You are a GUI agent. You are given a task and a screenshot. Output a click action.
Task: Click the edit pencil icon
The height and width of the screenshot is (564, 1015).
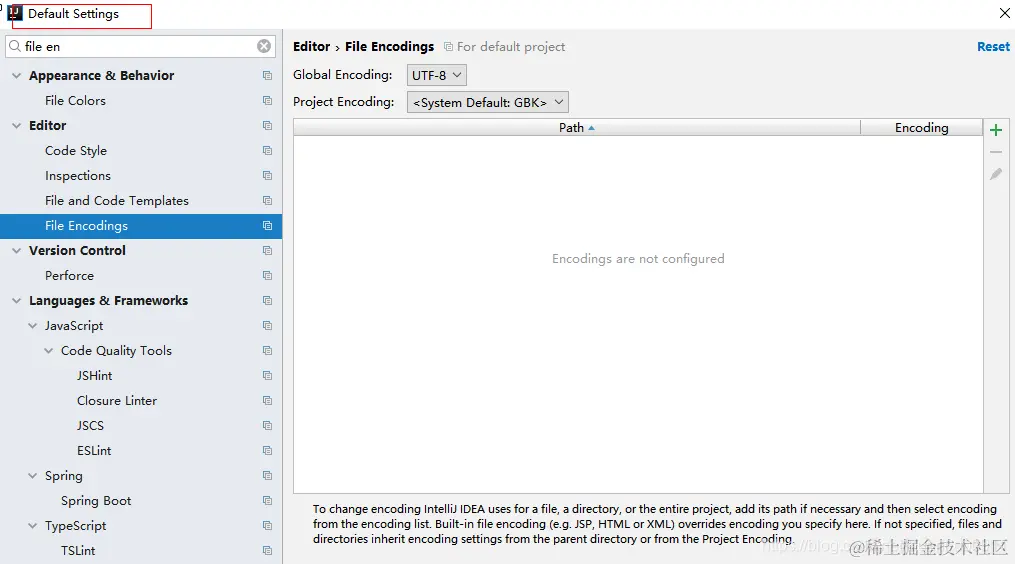pos(996,174)
